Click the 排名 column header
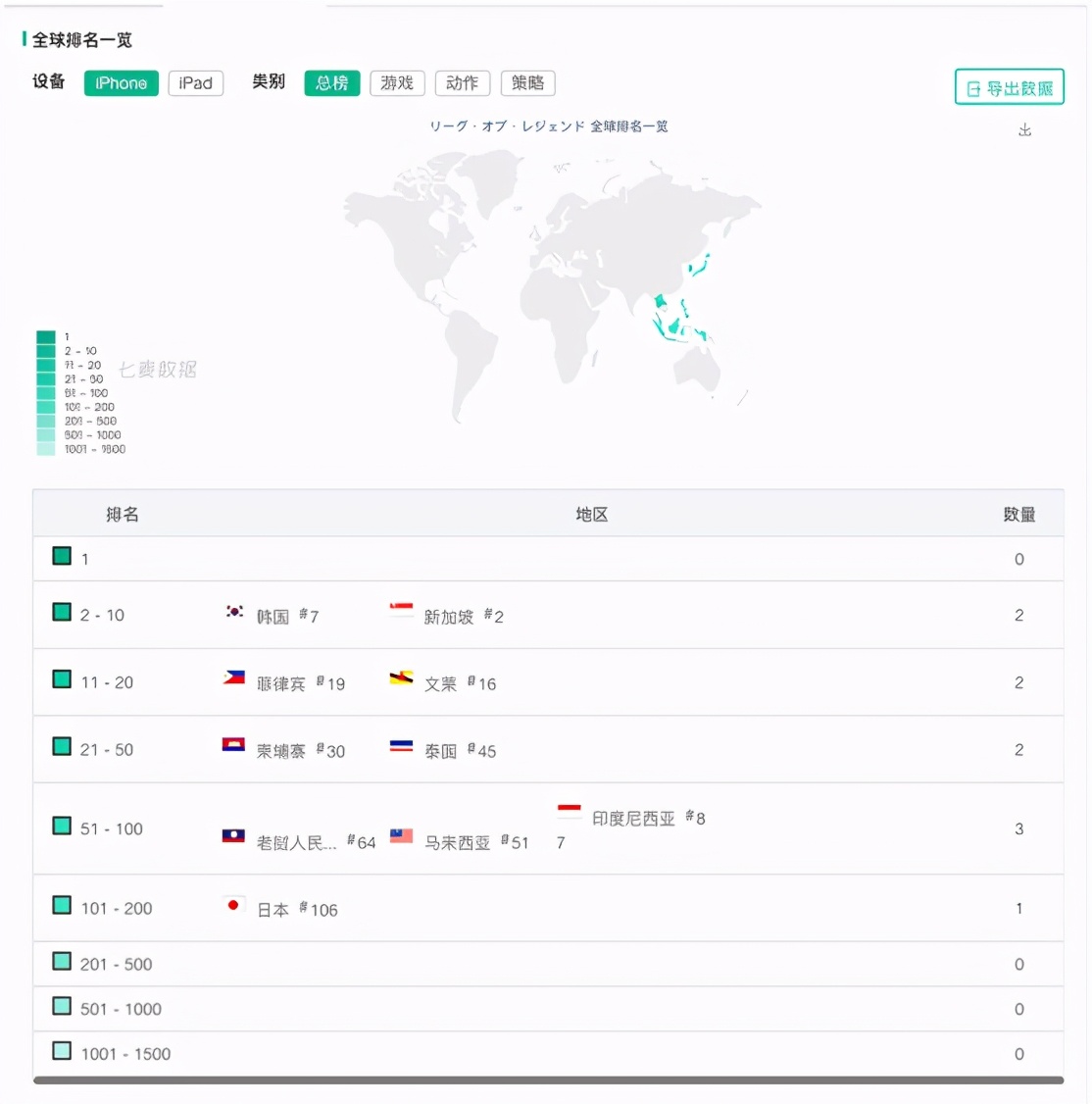Image resolution: width=1092 pixels, height=1104 pixels. click(x=123, y=514)
